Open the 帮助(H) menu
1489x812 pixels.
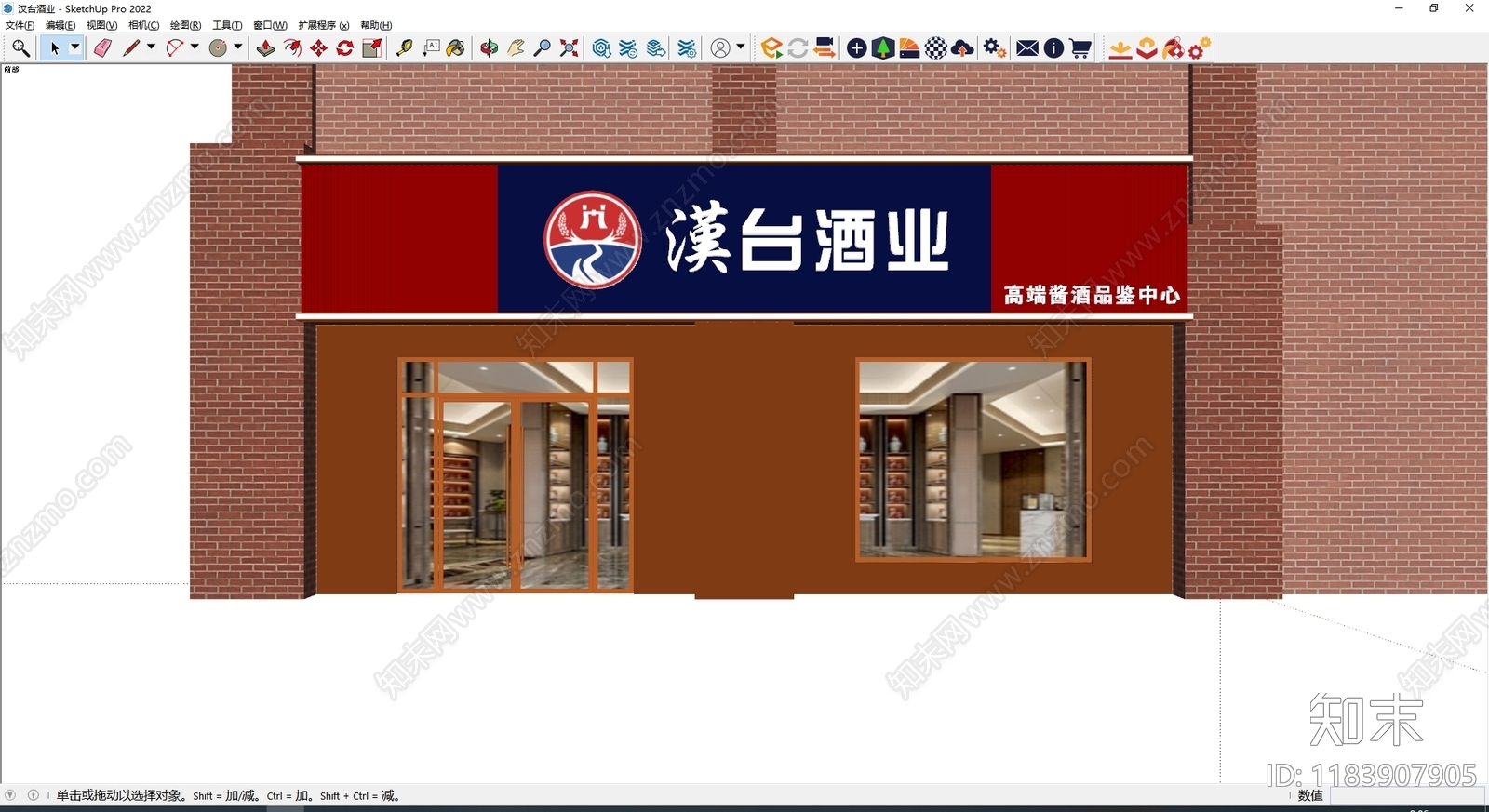tap(376, 25)
